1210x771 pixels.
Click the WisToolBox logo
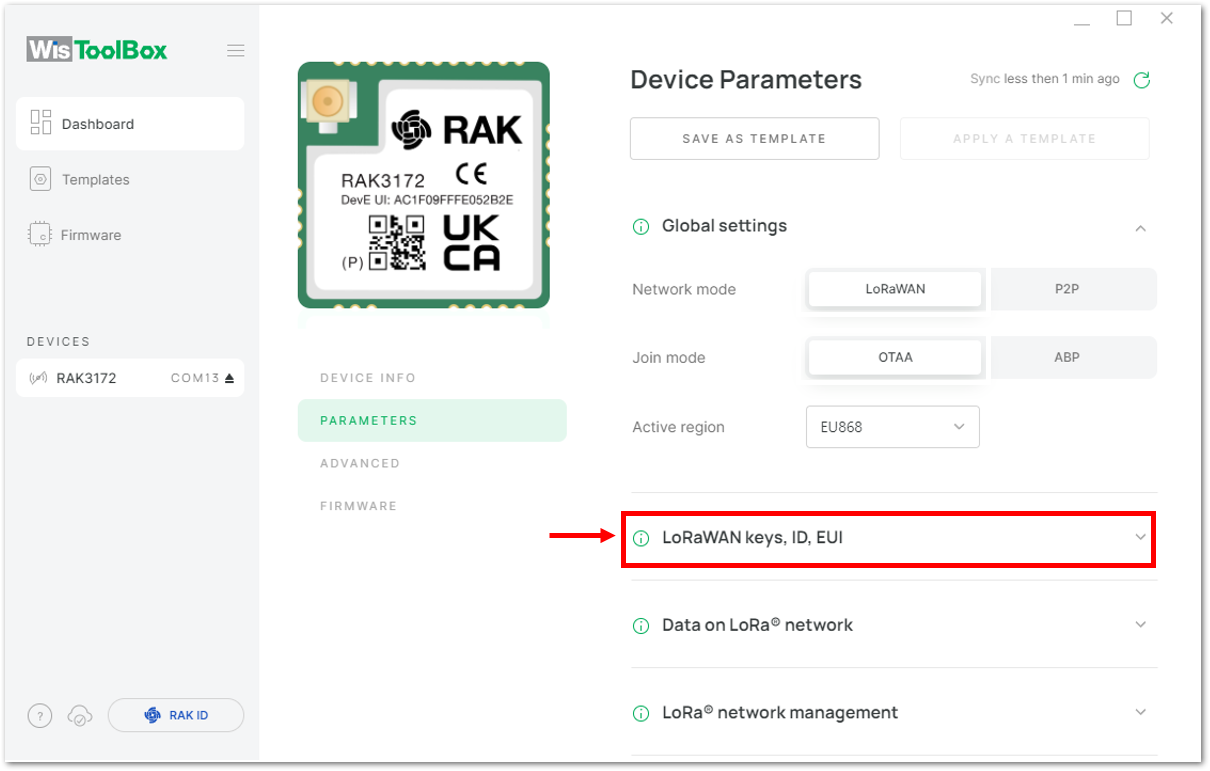point(97,50)
